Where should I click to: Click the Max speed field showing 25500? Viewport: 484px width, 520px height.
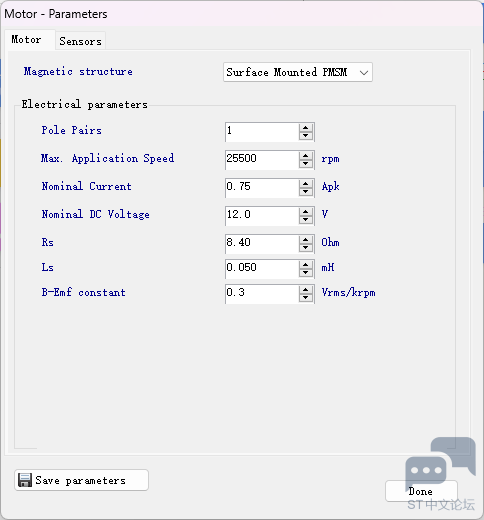point(262,160)
